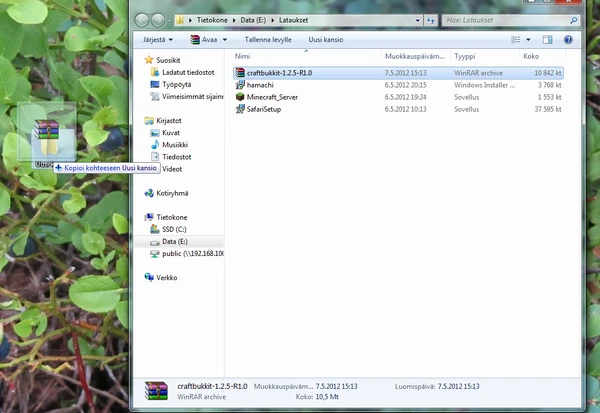Click the Verkko network icon
Image resolution: width=600 pixels, height=413 pixels.
pyautogui.click(x=149, y=277)
